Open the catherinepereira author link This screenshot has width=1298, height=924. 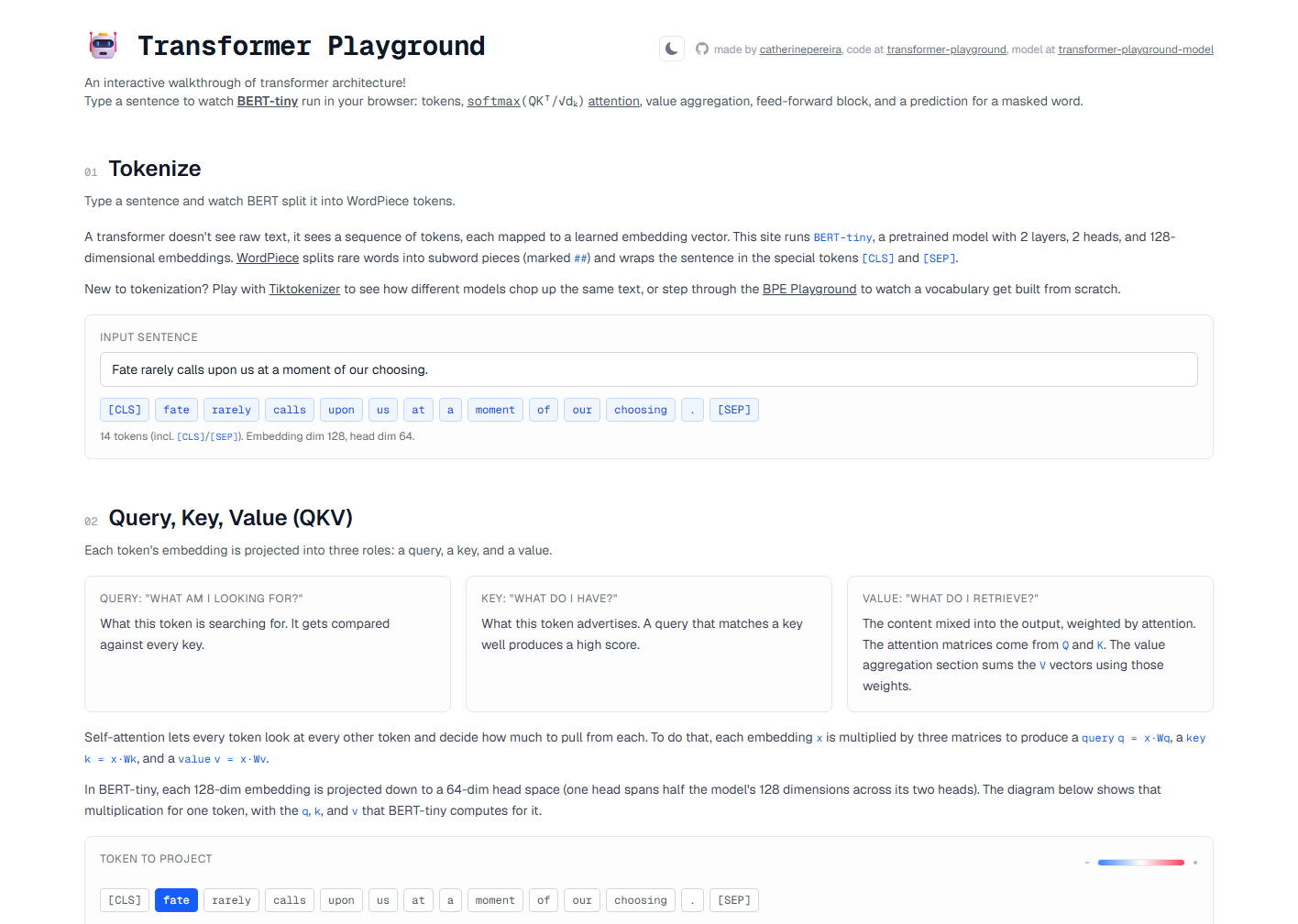(x=800, y=49)
